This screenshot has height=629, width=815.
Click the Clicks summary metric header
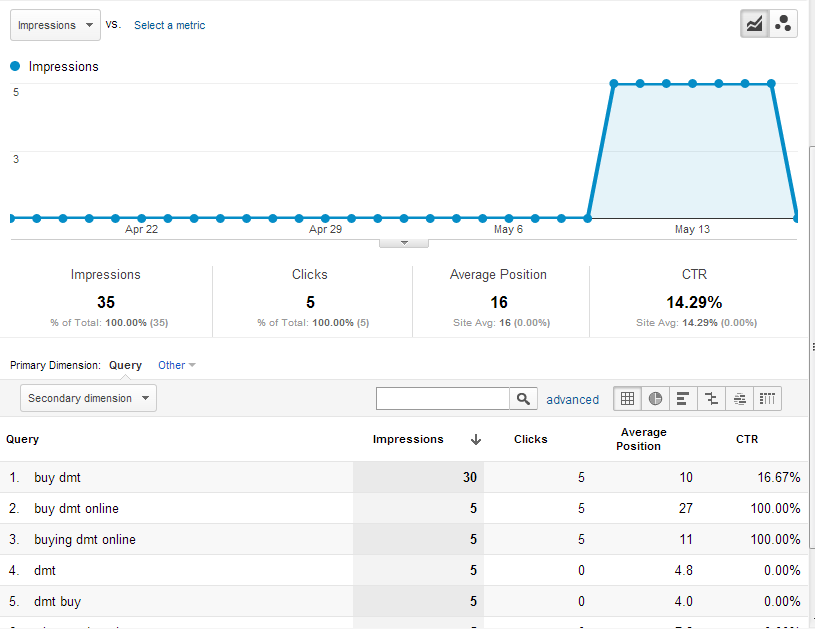309,274
